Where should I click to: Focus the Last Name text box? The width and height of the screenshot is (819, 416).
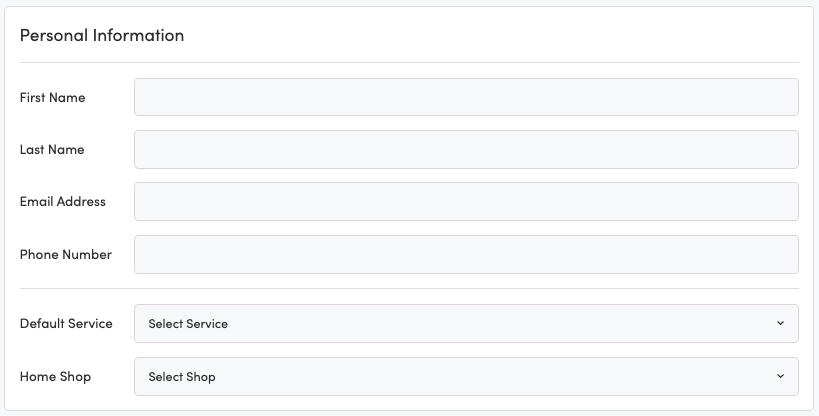point(466,149)
